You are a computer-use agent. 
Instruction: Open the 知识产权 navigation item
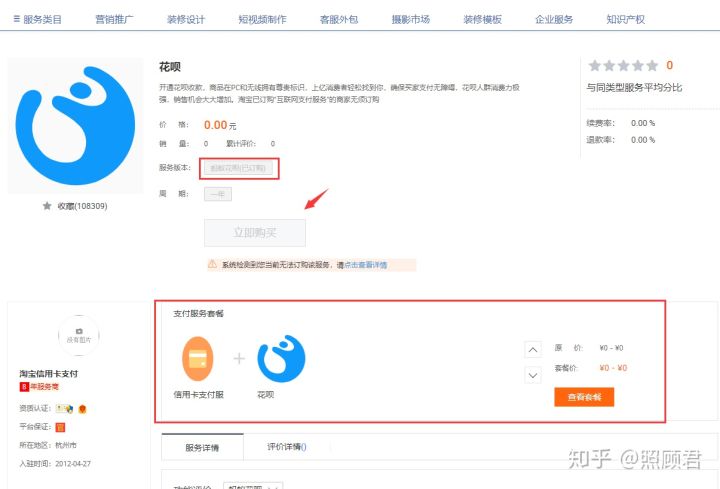[x=625, y=19]
